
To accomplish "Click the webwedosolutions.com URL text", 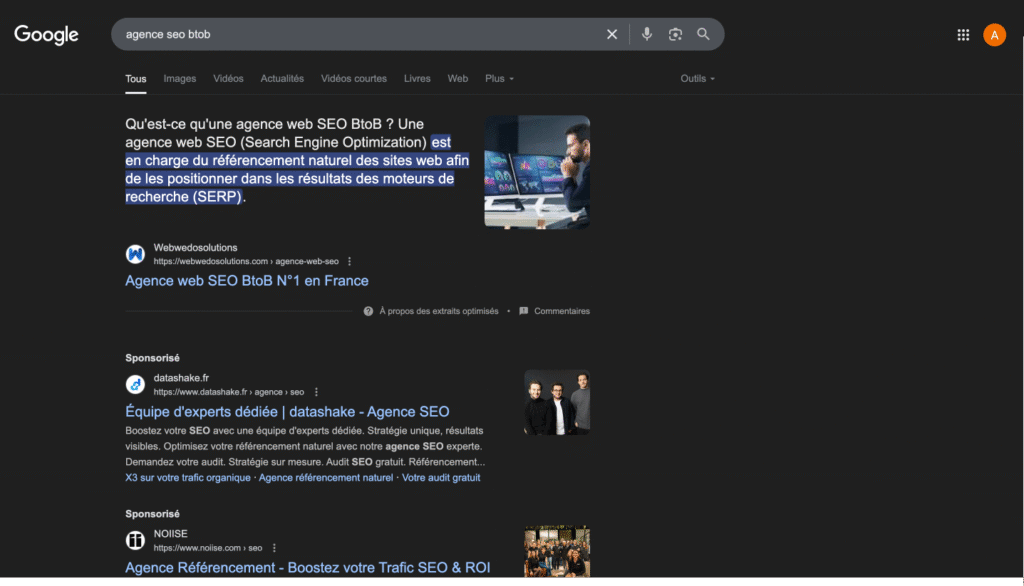I will click(x=246, y=261).
